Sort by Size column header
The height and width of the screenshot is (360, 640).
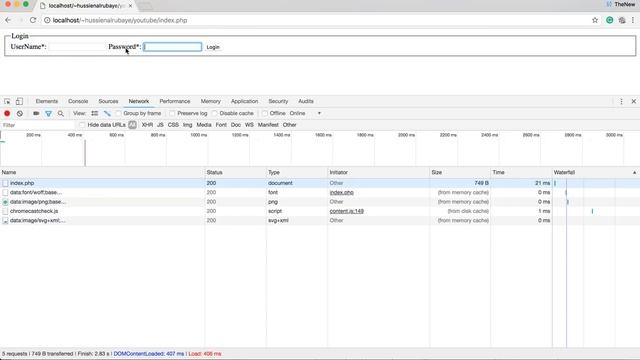click(x=460, y=173)
